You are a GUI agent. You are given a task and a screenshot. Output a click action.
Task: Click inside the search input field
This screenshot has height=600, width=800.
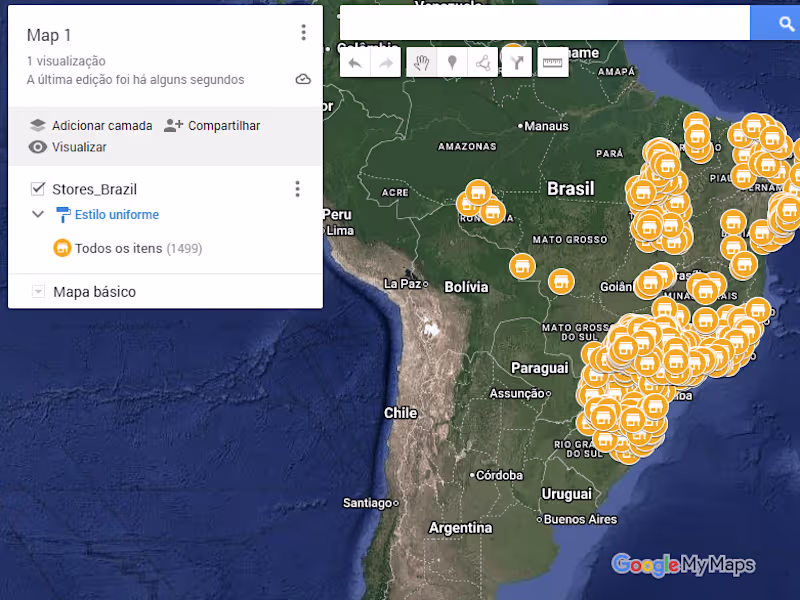coord(545,23)
